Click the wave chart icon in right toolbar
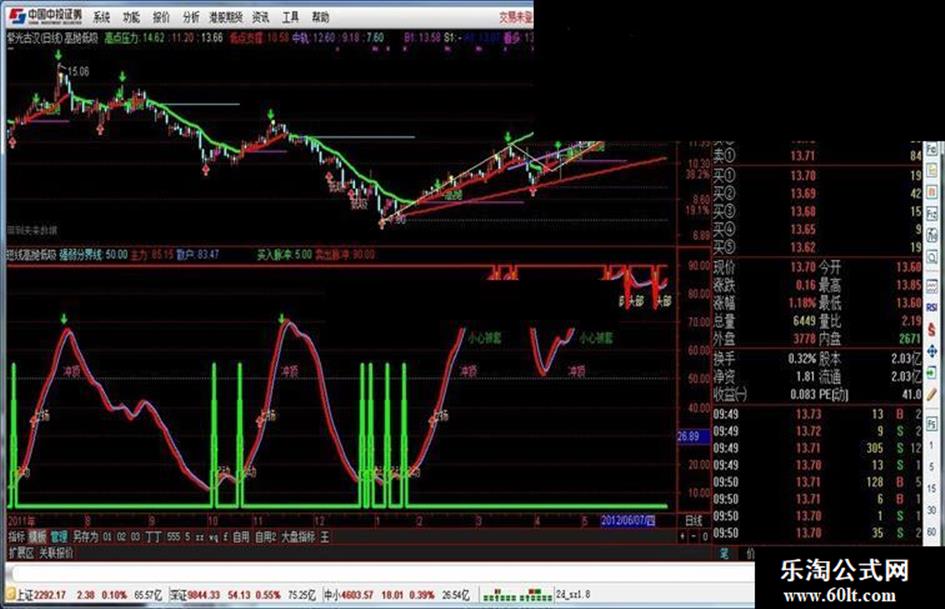Image resolution: width=945 pixels, height=609 pixels. point(932,285)
